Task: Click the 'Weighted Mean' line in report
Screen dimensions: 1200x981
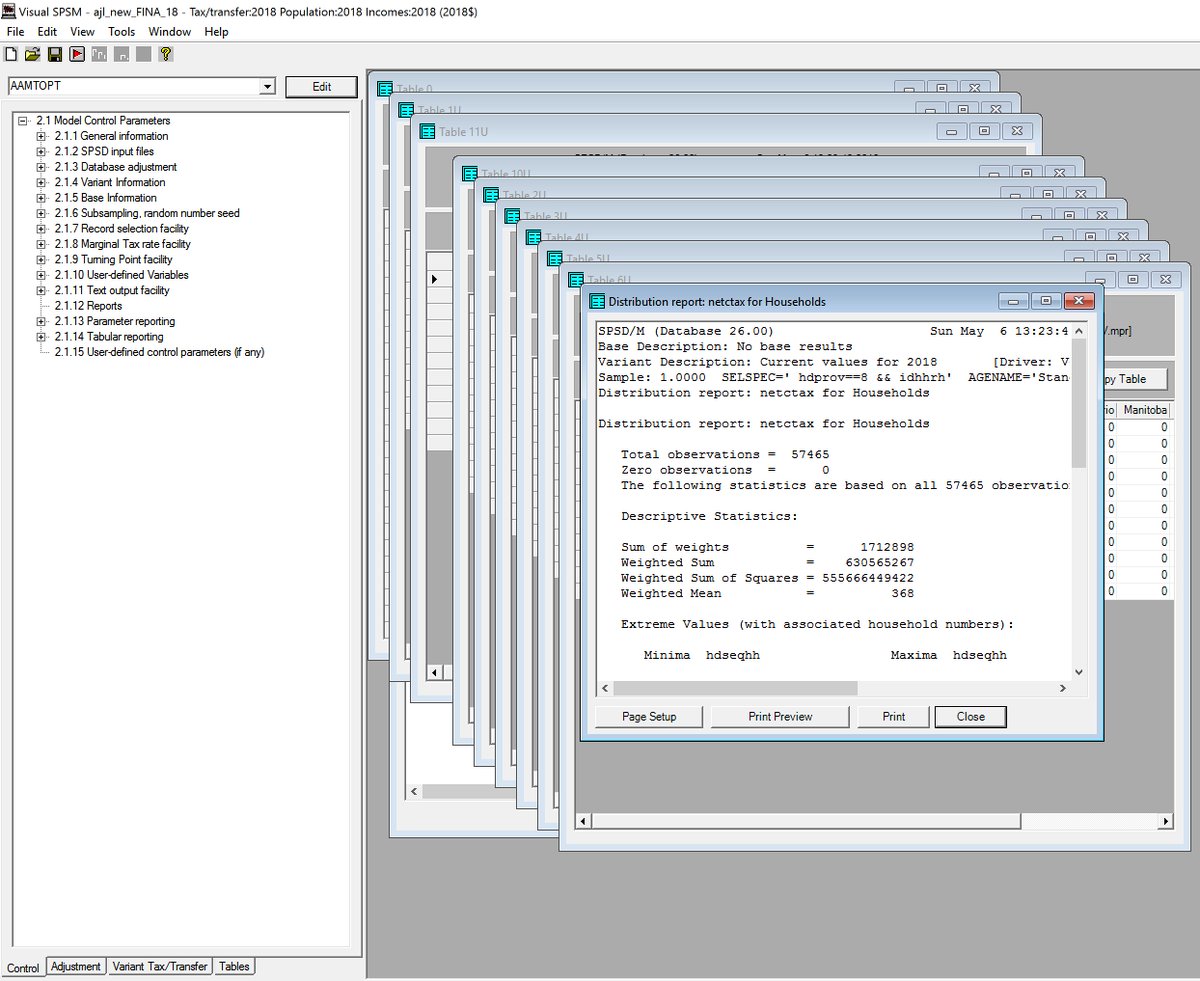Action: click(x=768, y=594)
